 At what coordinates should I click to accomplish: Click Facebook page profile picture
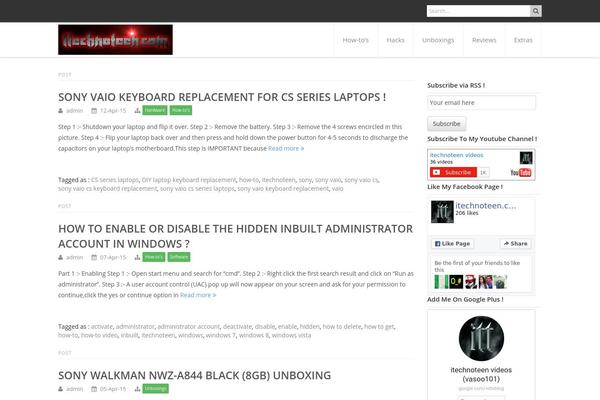point(442,212)
